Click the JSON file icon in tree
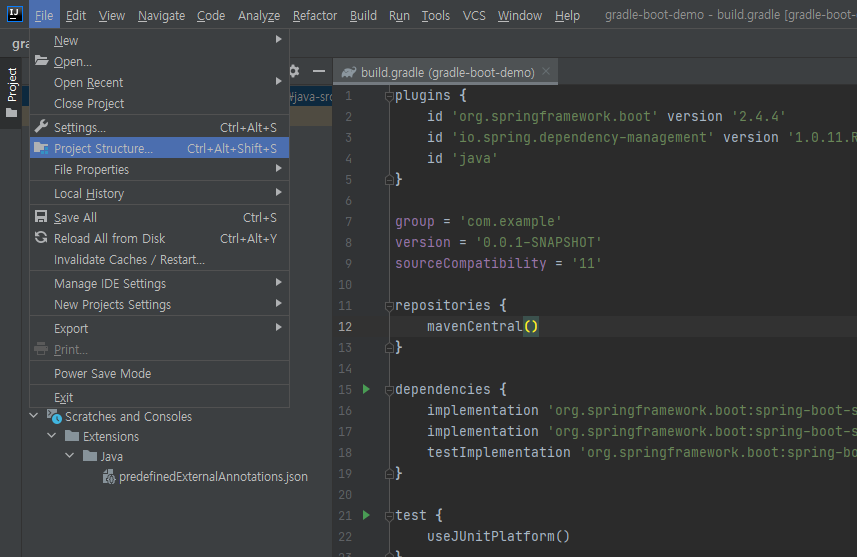Screen dimensions: 857x557 pos(109,477)
